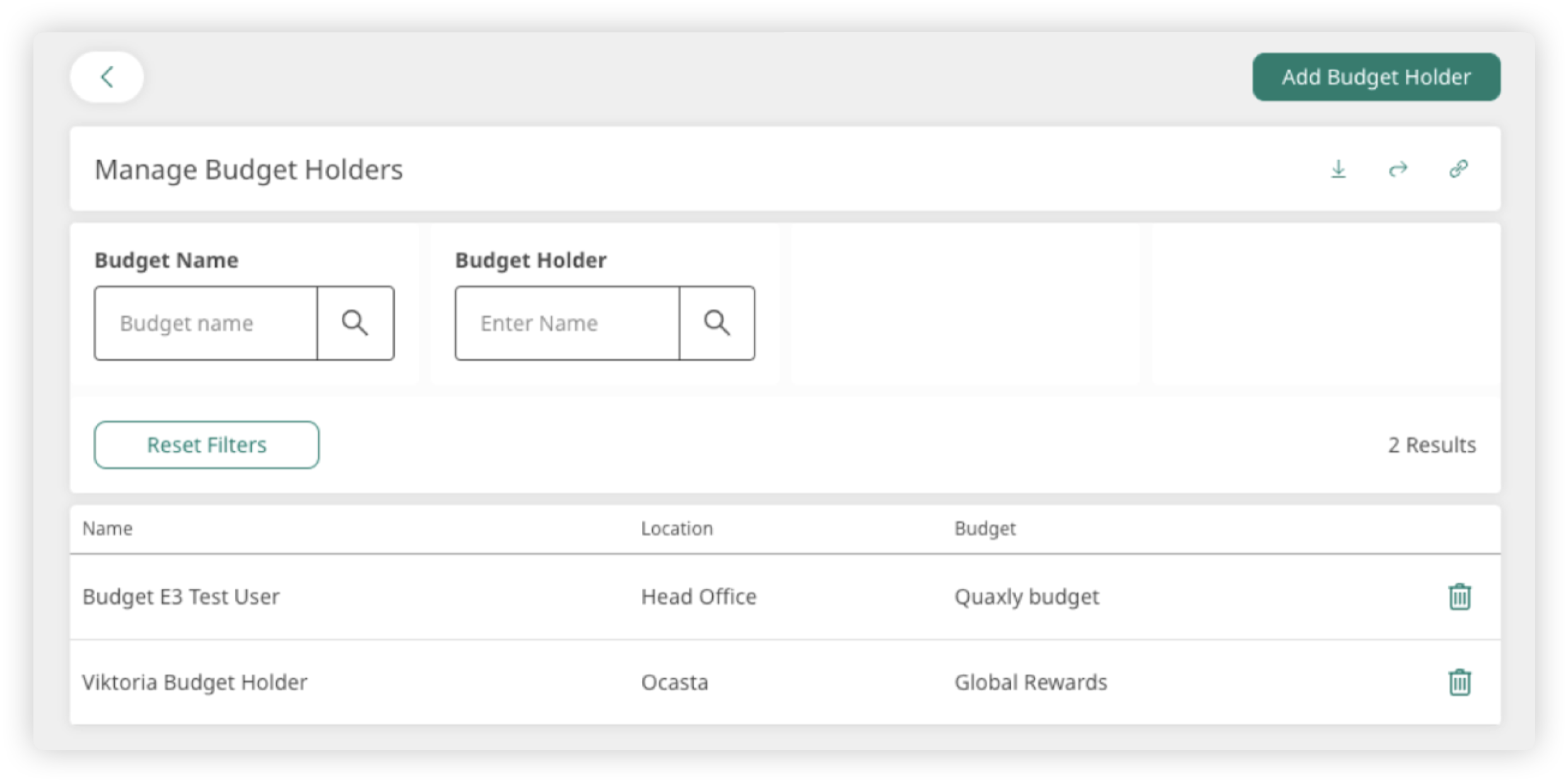Click the share arrow icon
This screenshot has width=1568, height=783.
[1398, 169]
